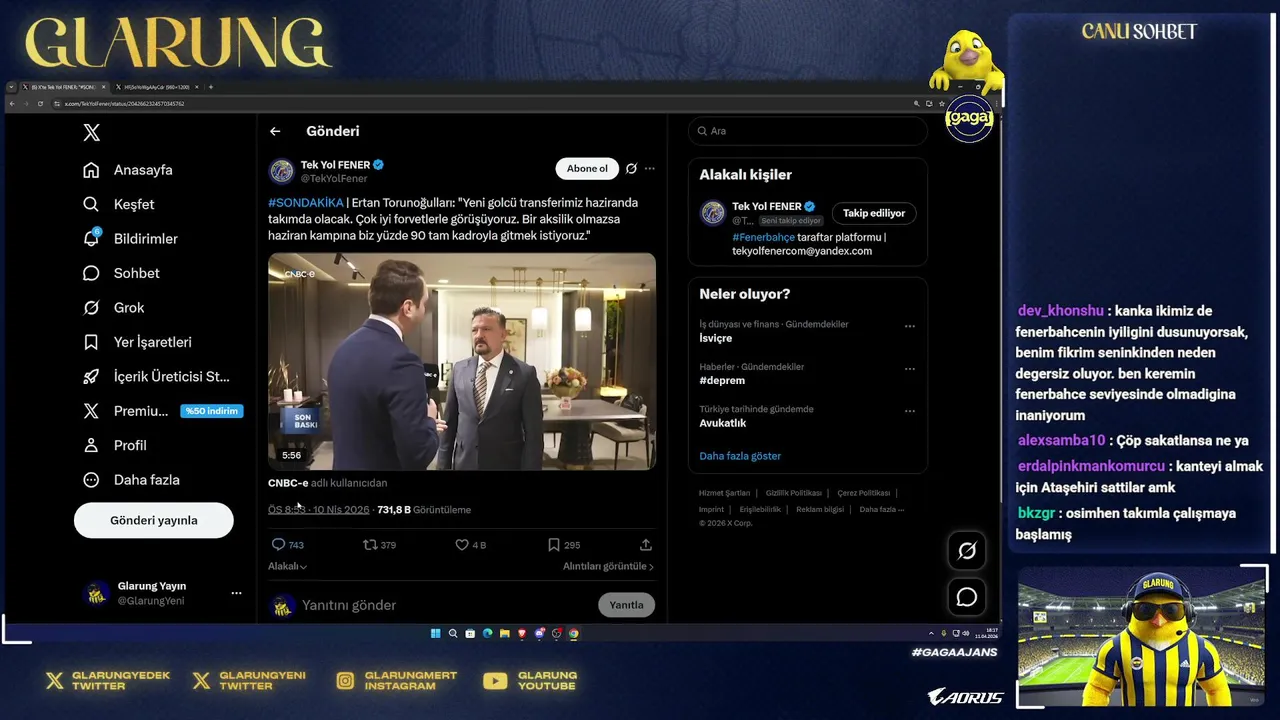Open İsviçre trending topic
Screen dimensions: 1280x720
pyautogui.click(x=716, y=338)
